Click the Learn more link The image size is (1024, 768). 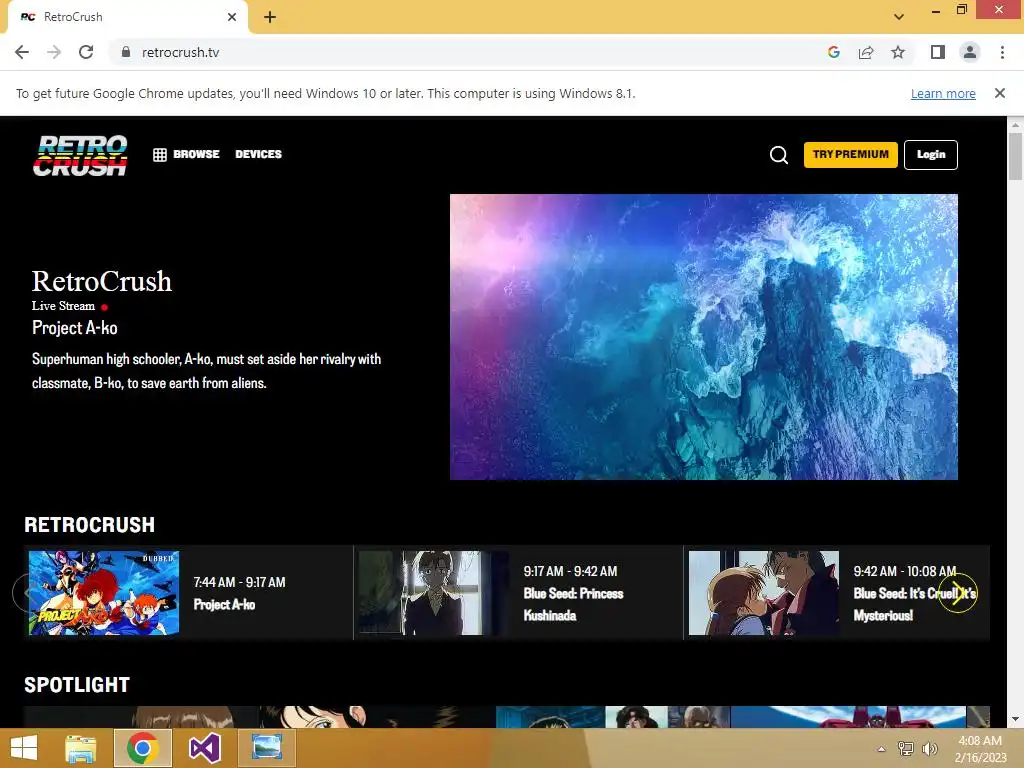pos(943,93)
